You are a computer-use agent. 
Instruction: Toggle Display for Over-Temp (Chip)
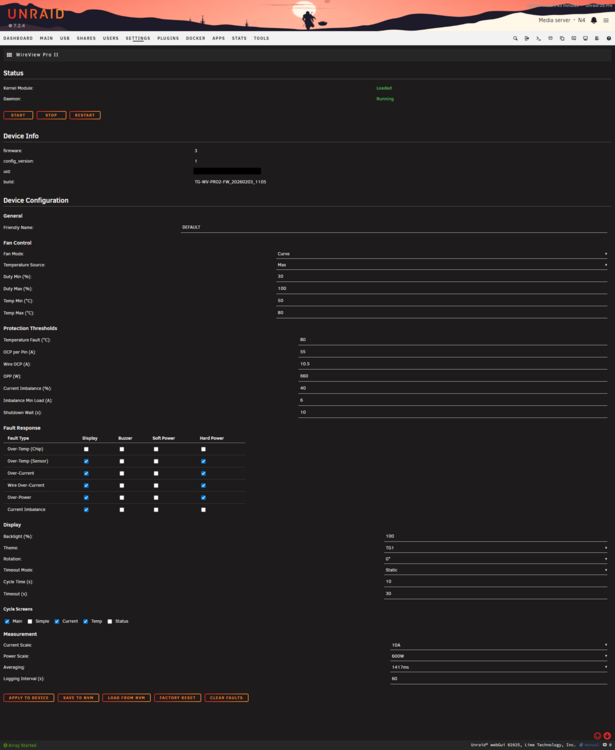pyautogui.click(x=86, y=449)
